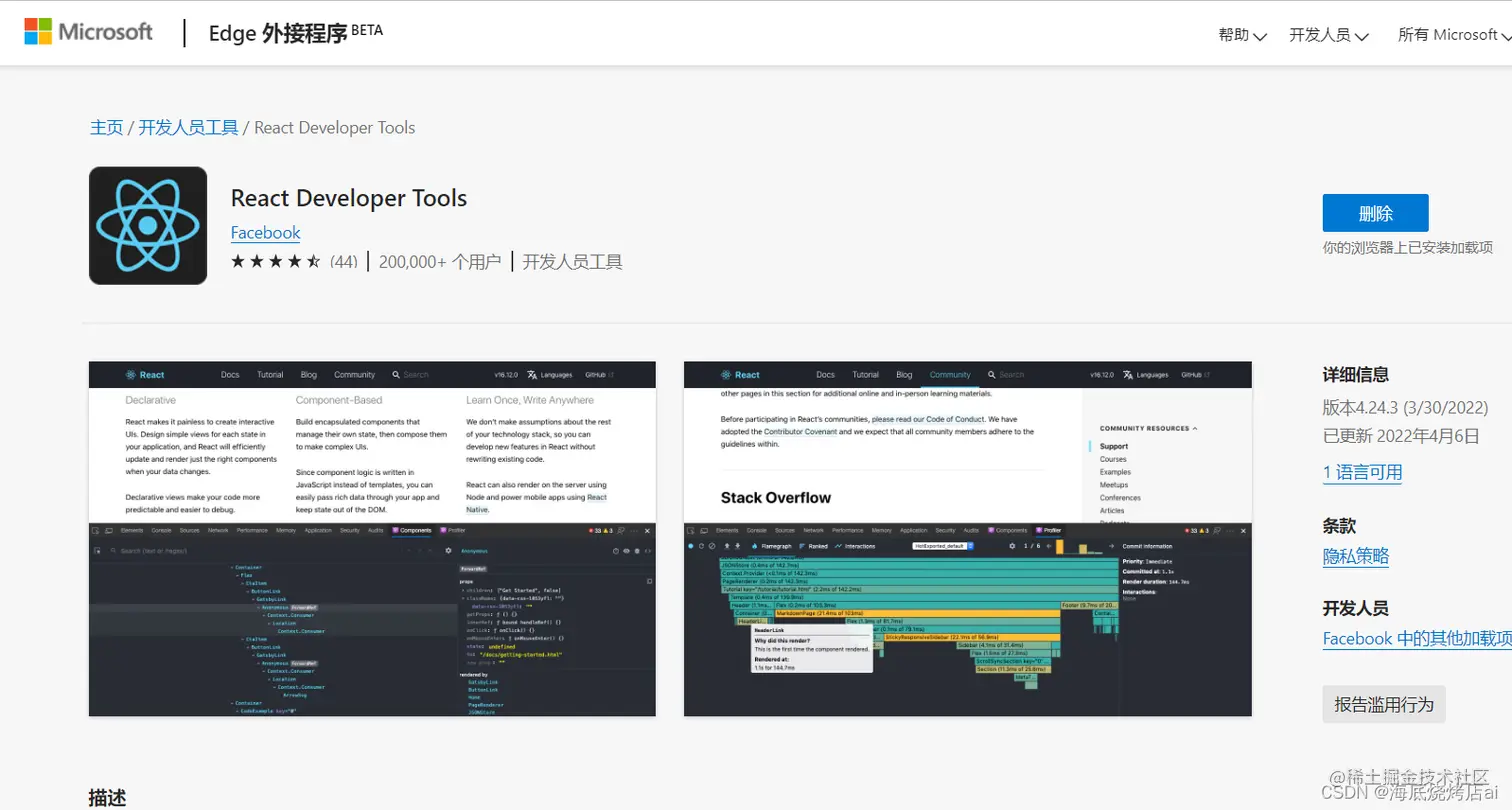Open the first screenshot showing Components panel

[372, 539]
